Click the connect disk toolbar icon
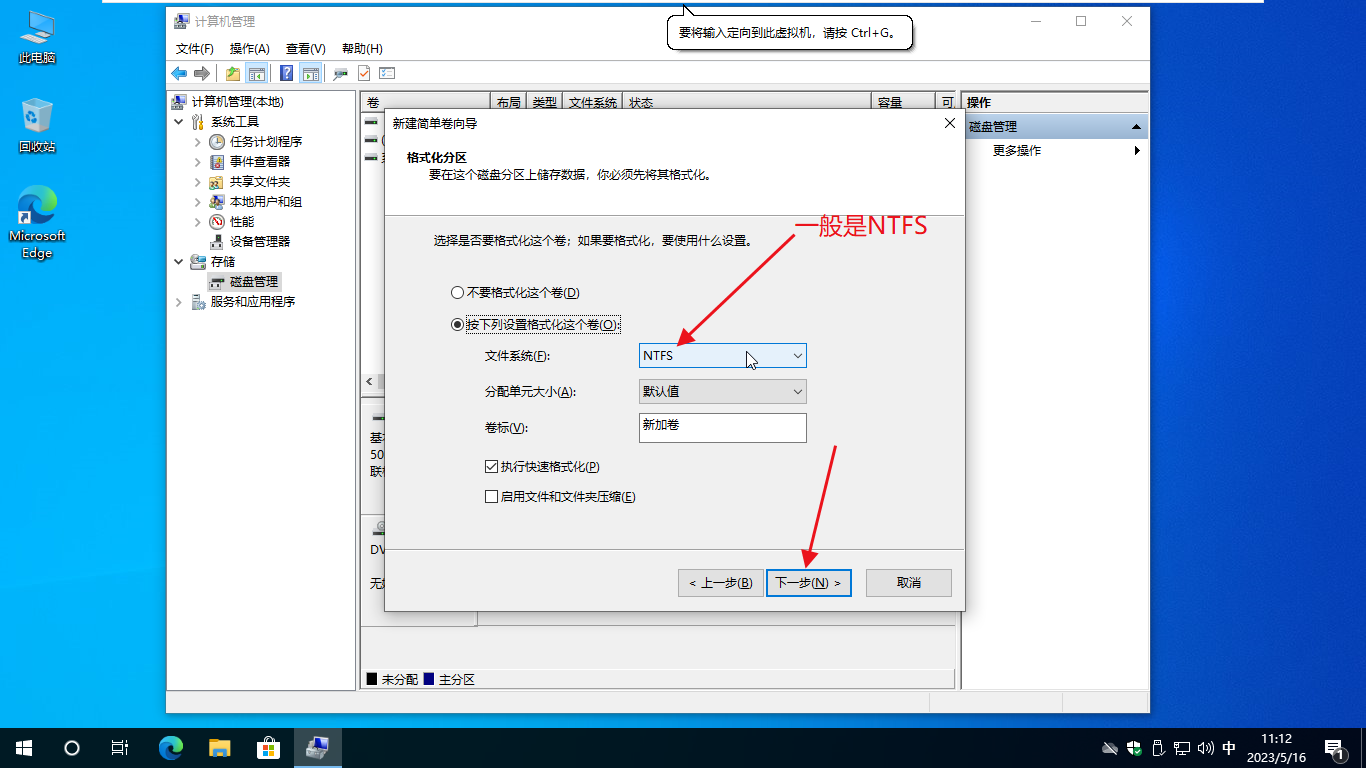Screen dimensions: 1366x768 coord(341,73)
